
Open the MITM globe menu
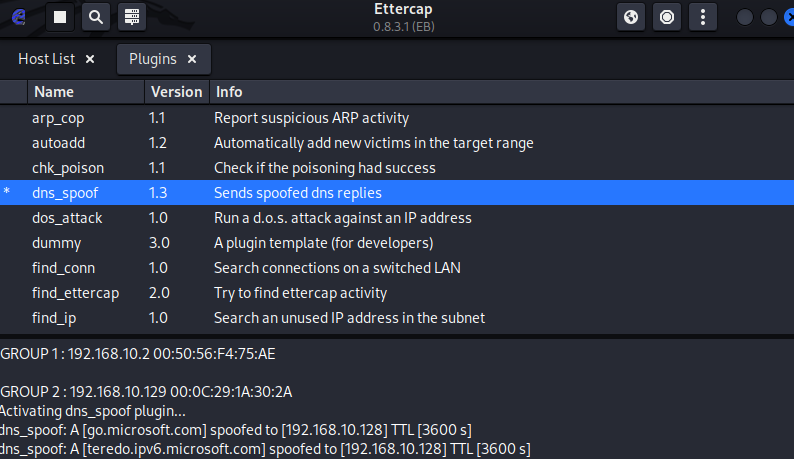point(631,17)
